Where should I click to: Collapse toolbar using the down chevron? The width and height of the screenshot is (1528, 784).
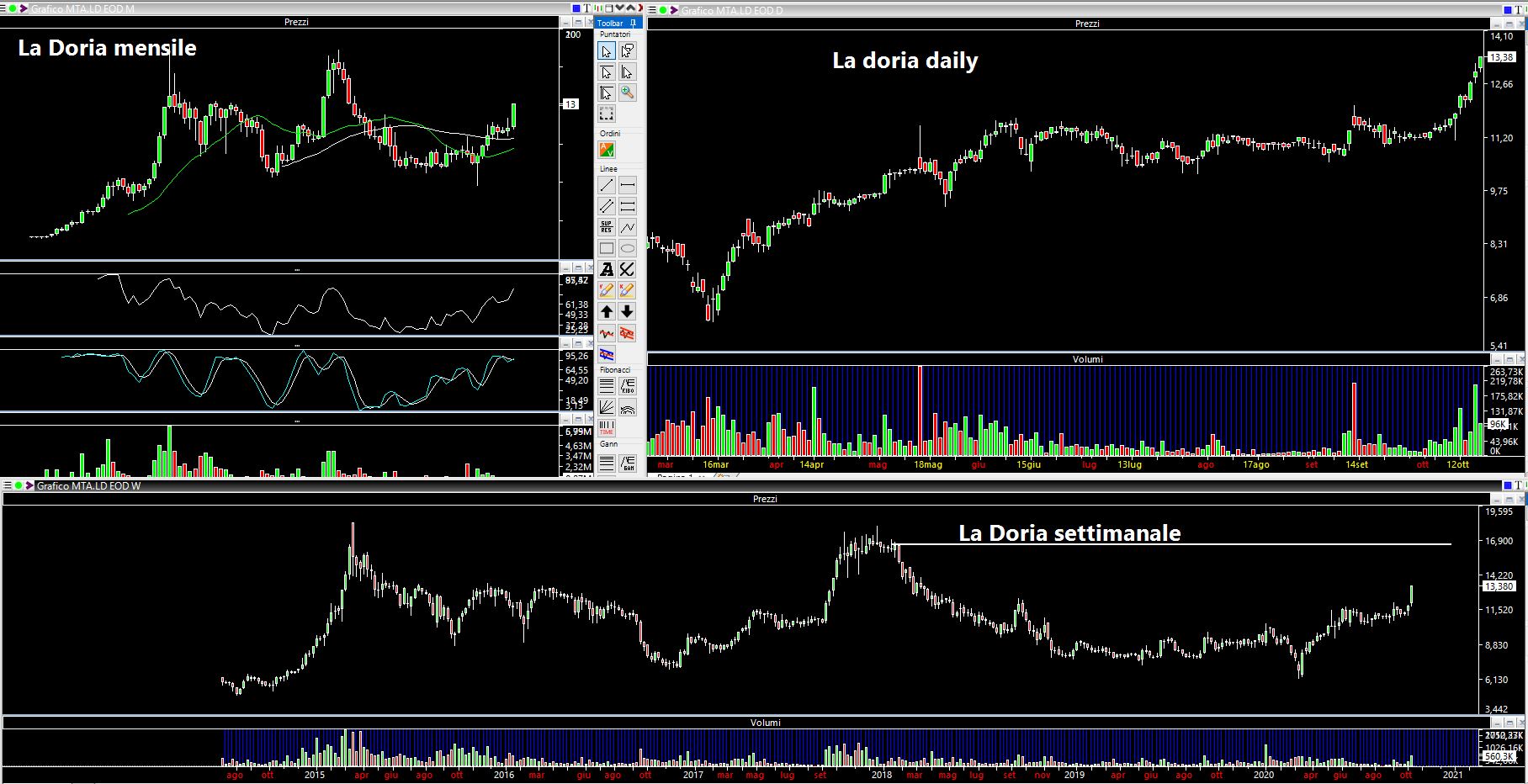pos(620,8)
